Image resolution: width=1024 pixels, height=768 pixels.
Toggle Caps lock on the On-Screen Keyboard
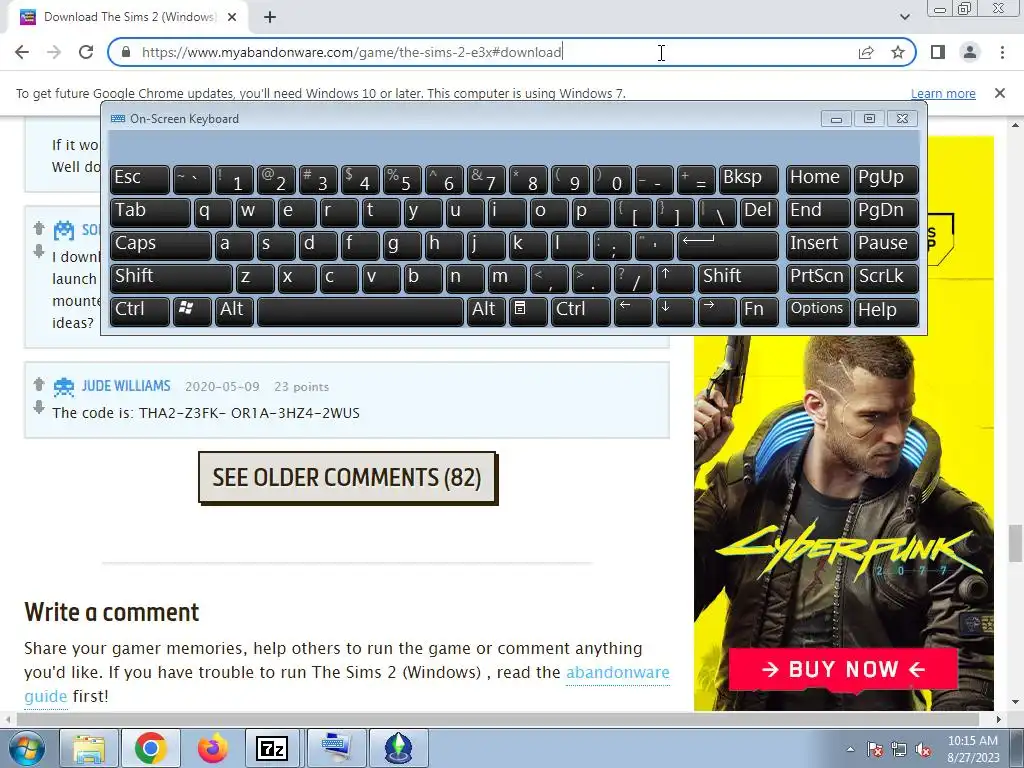[x=161, y=245]
